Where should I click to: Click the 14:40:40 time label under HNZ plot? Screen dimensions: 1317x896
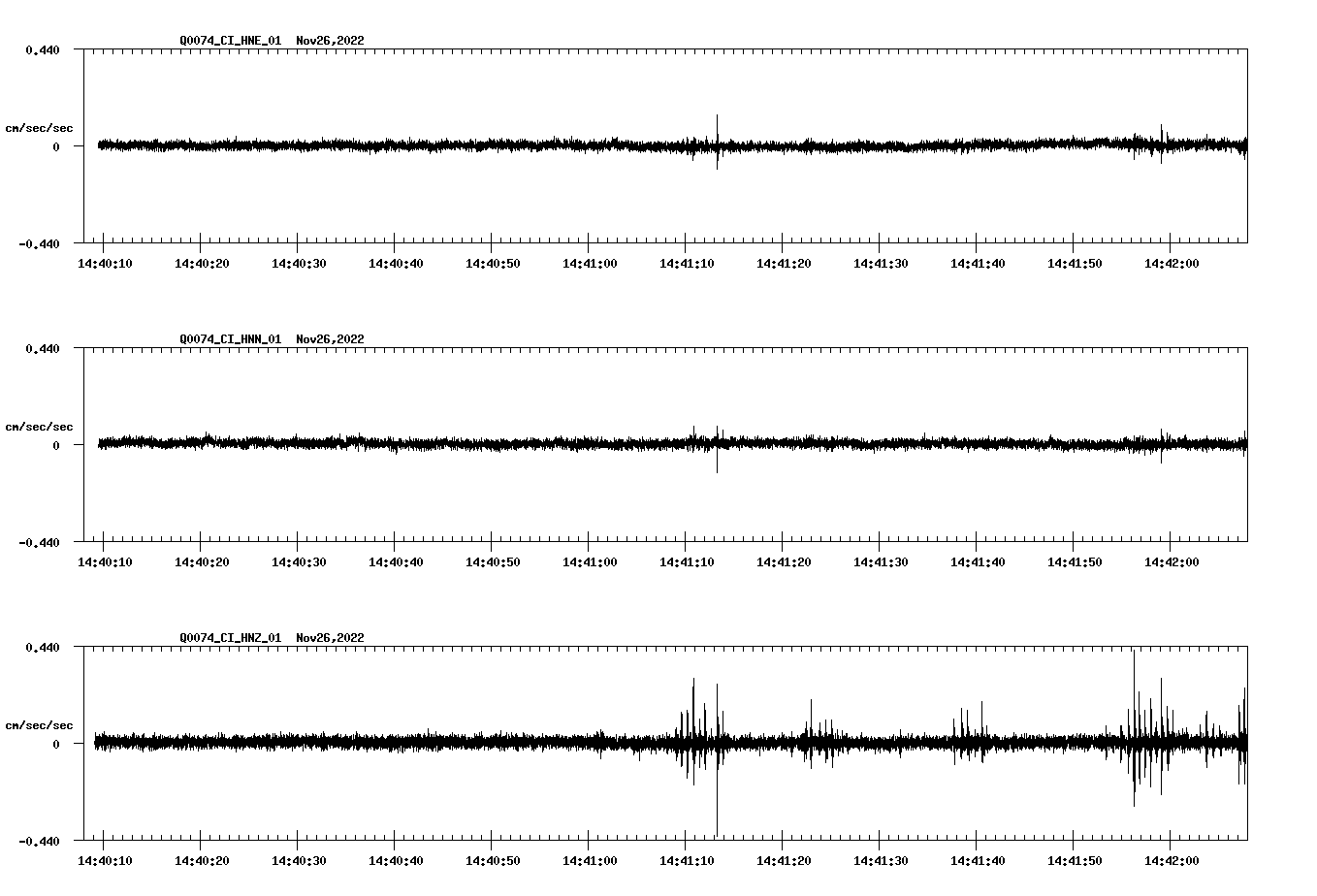tap(396, 861)
